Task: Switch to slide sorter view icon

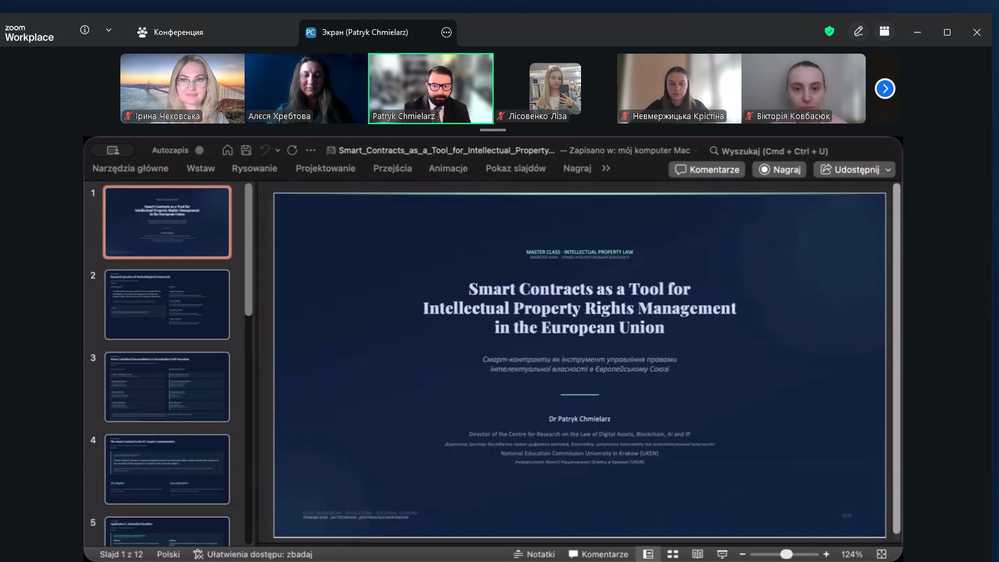Action: click(x=673, y=554)
